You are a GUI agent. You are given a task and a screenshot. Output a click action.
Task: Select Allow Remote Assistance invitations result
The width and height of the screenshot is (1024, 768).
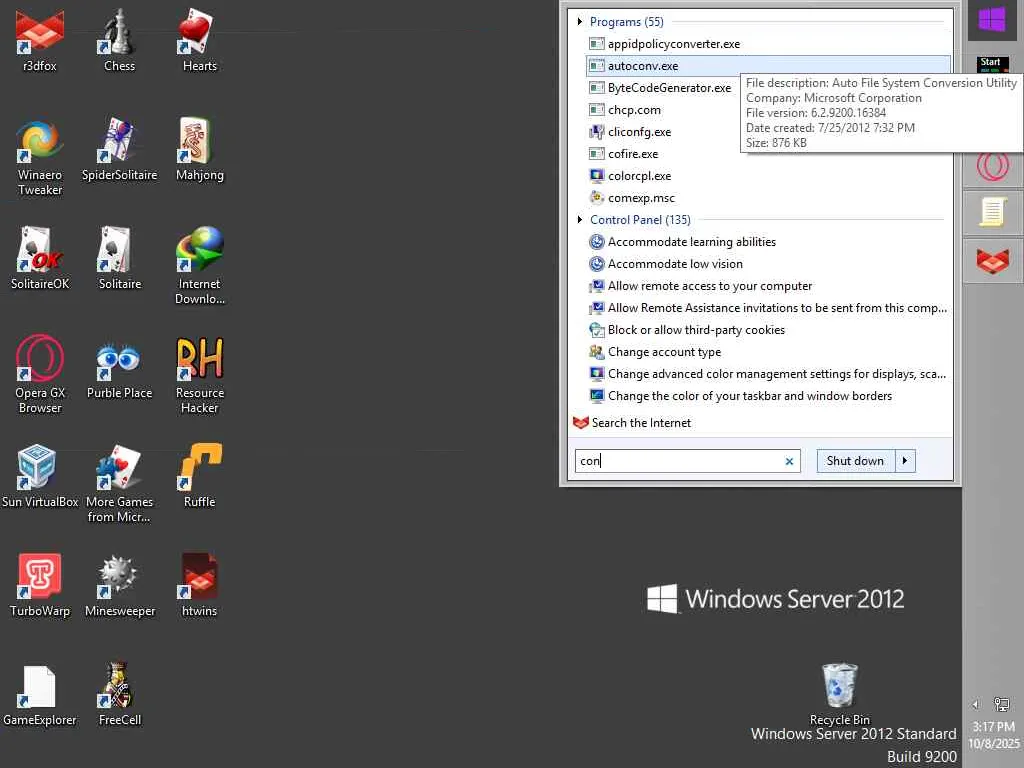click(x=768, y=308)
